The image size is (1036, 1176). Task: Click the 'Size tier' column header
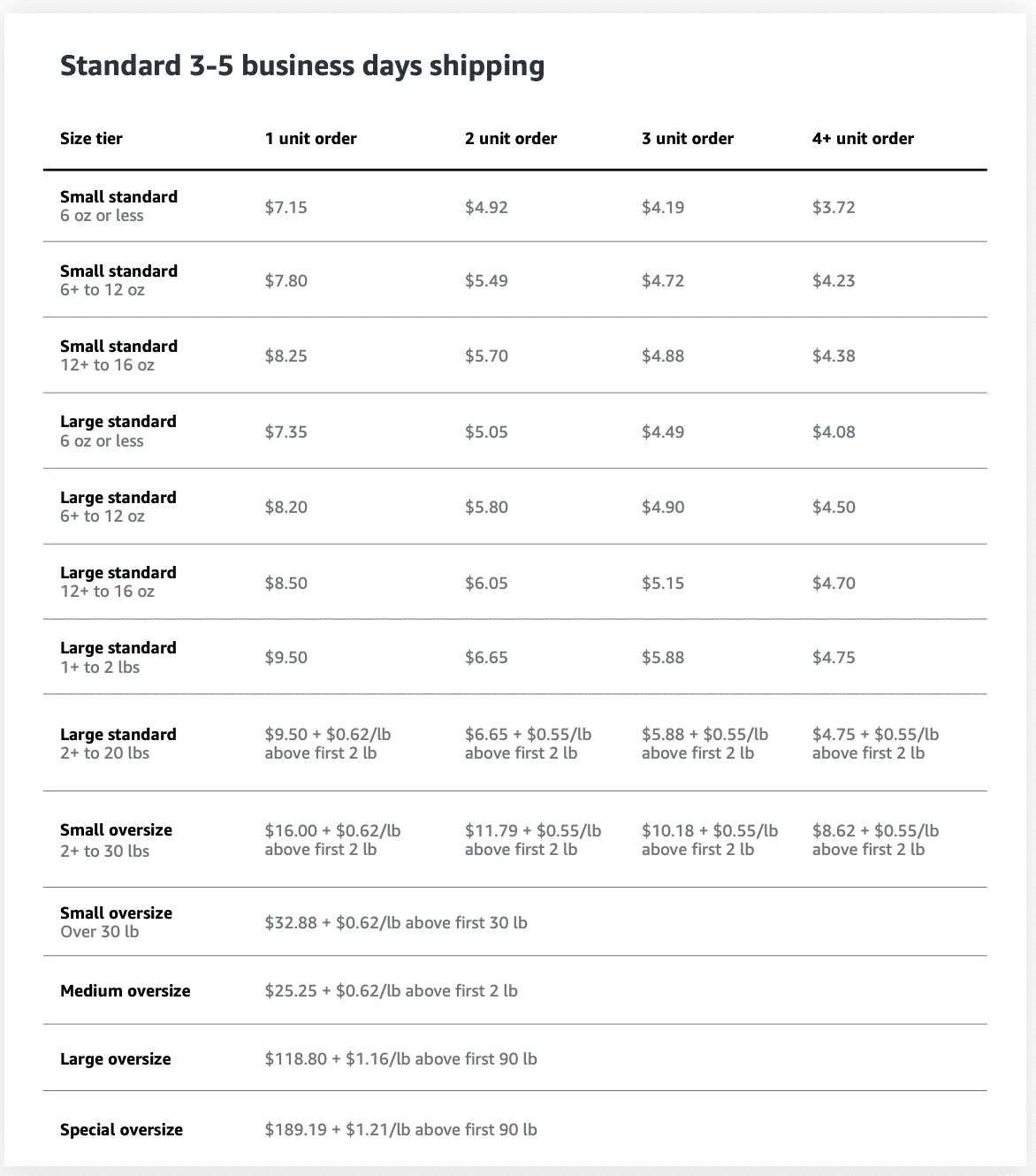tap(91, 139)
